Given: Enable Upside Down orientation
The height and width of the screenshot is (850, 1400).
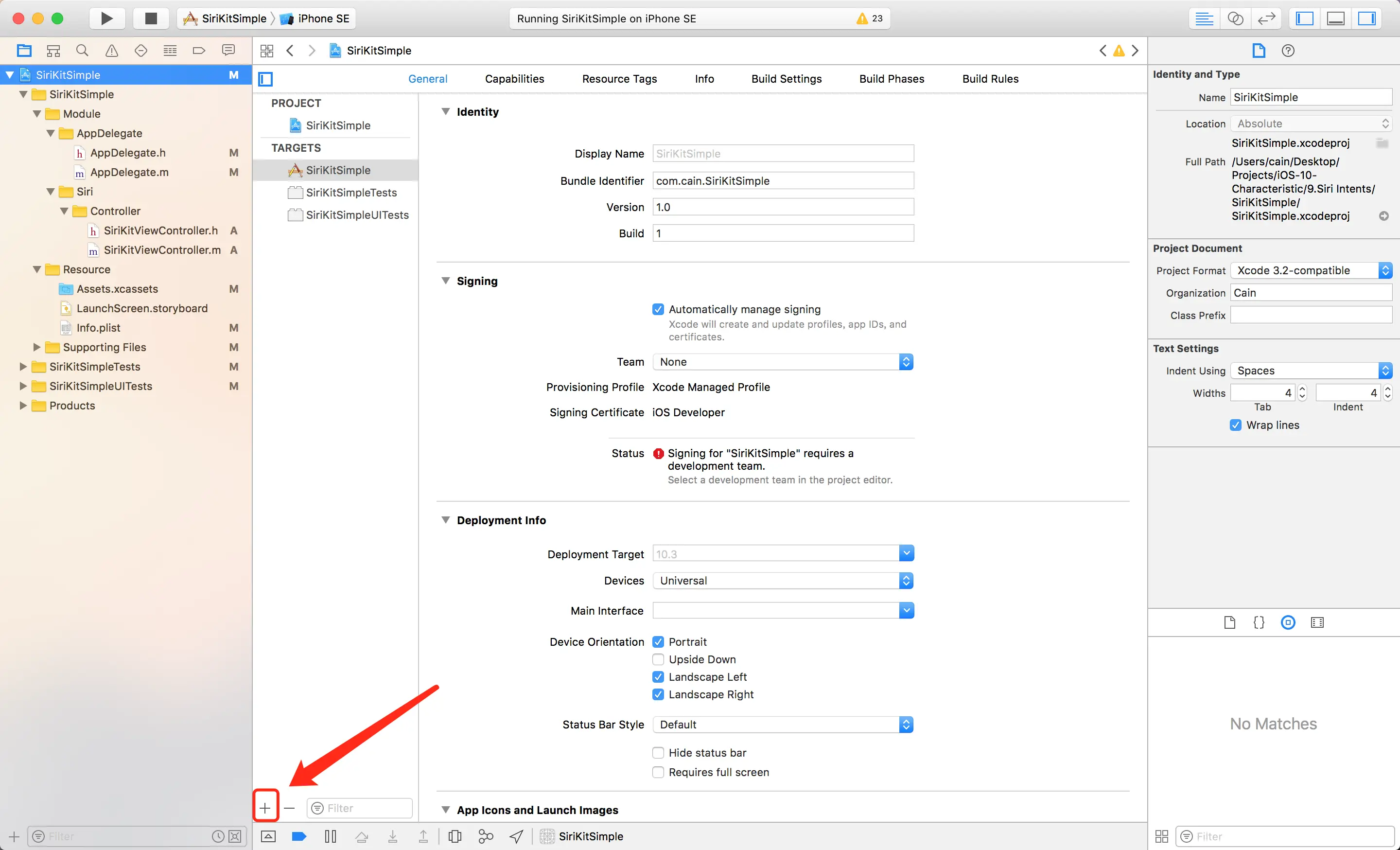Looking at the screenshot, I should click(658, 659).
